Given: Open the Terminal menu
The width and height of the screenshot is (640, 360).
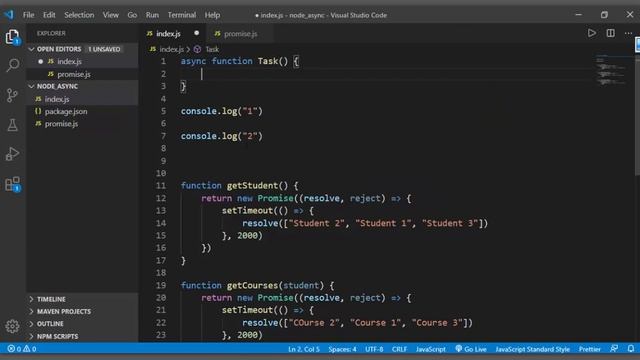Looking at the screenshot, I should point(182,15).
